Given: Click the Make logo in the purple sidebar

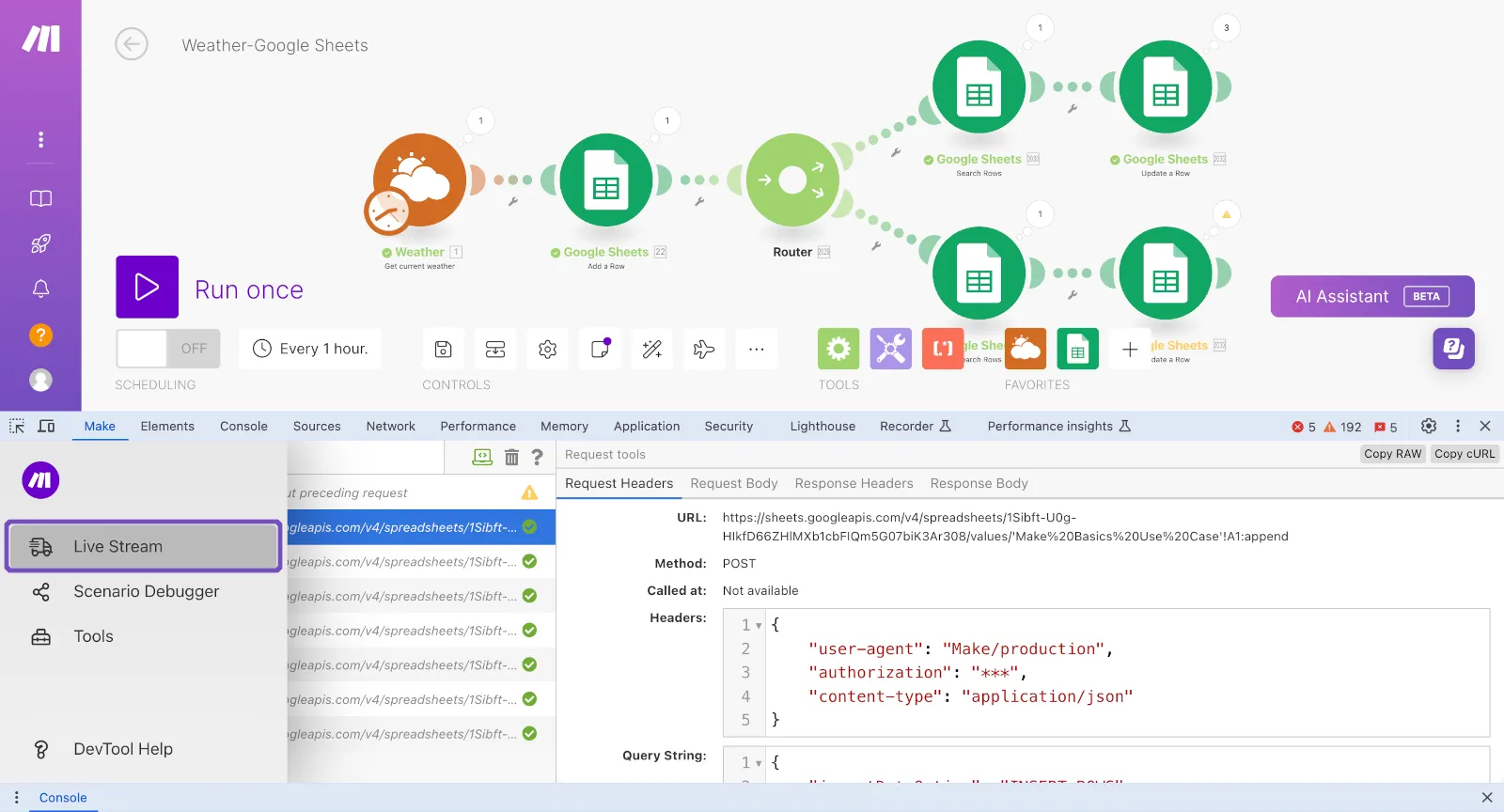Looking at the screenshot, I should (x=40, y=39).
